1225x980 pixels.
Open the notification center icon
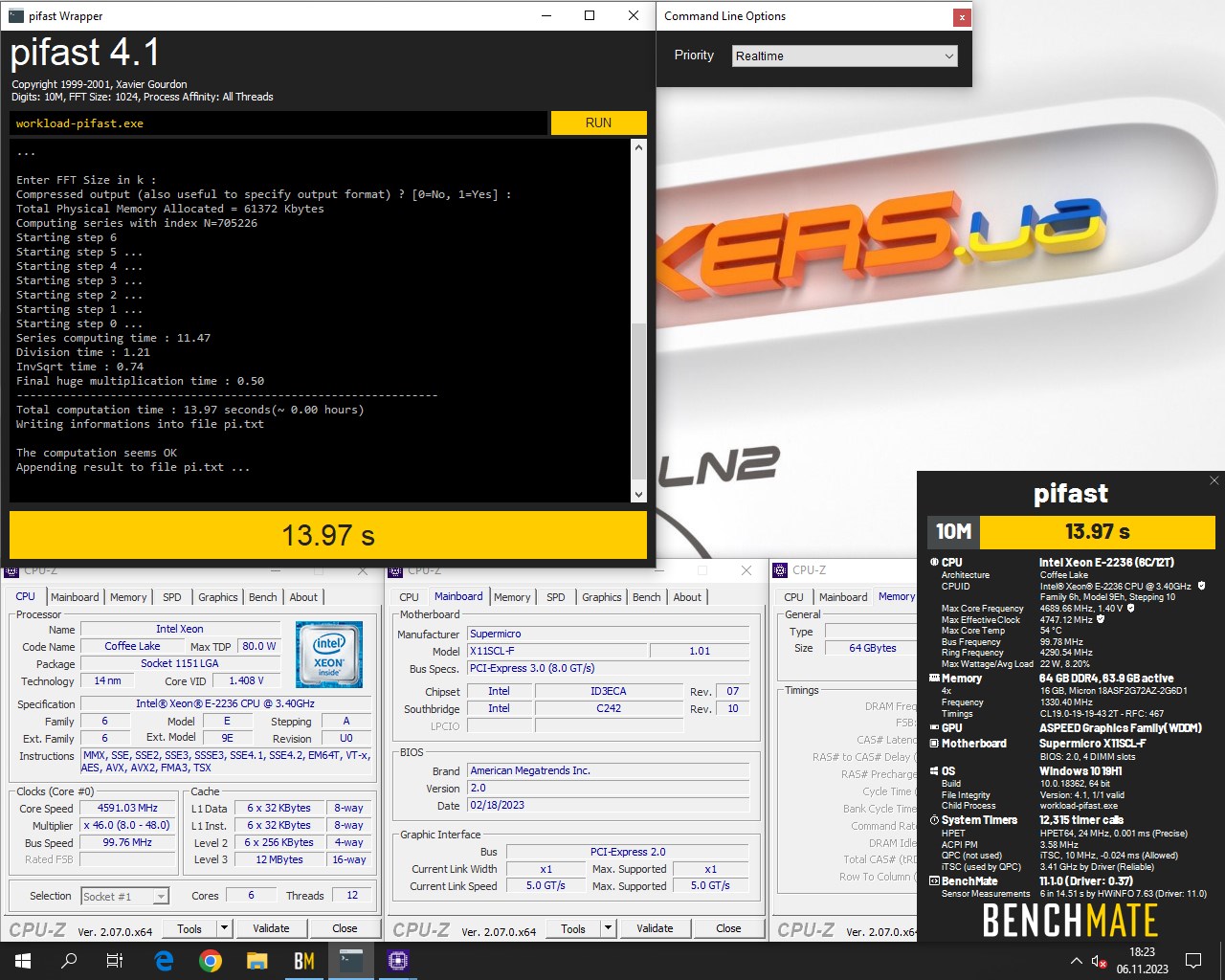1193,961
